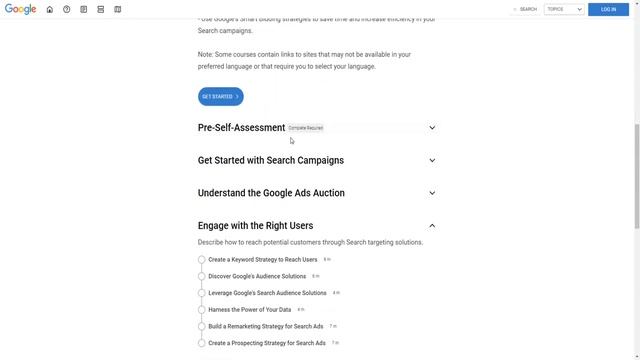Click the Log In button
Image resolution: width=640 pixels, height=360 pixels.
pyautogui.click(x=608, y=9)
